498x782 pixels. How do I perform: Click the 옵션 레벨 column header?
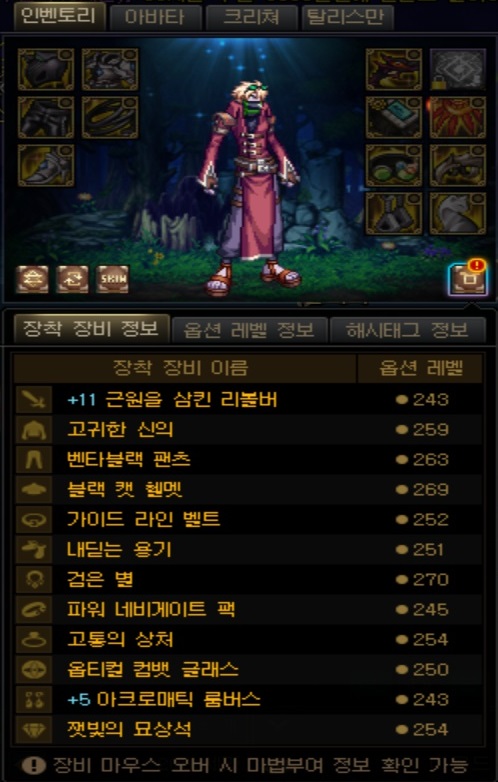[x=420, y=368]
